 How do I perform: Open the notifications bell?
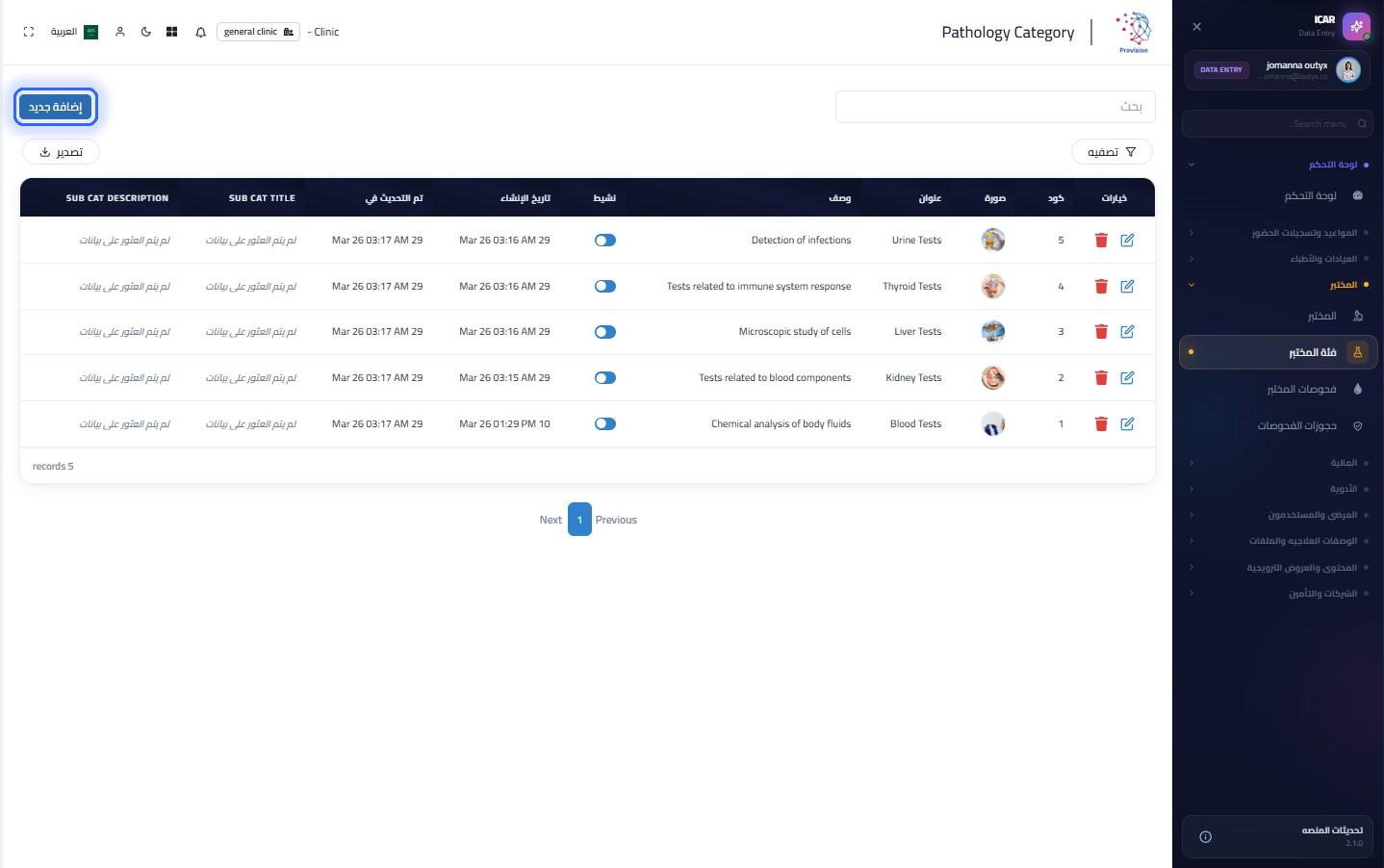200,32
